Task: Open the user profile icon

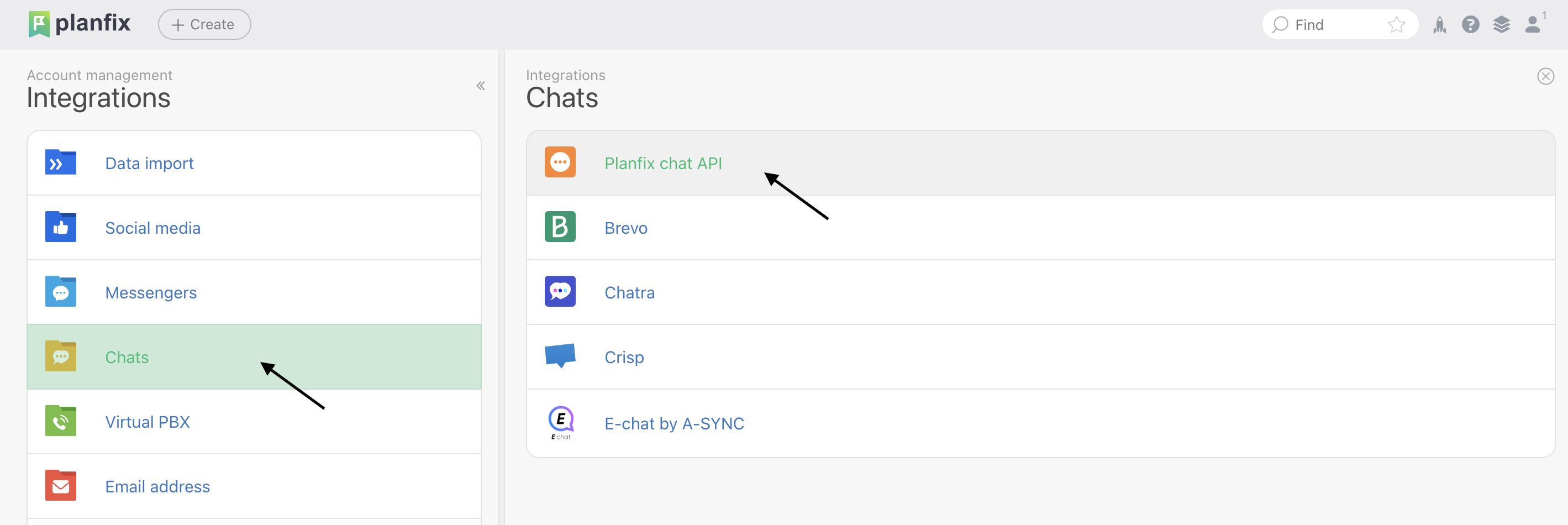Action: [1532, 25]
